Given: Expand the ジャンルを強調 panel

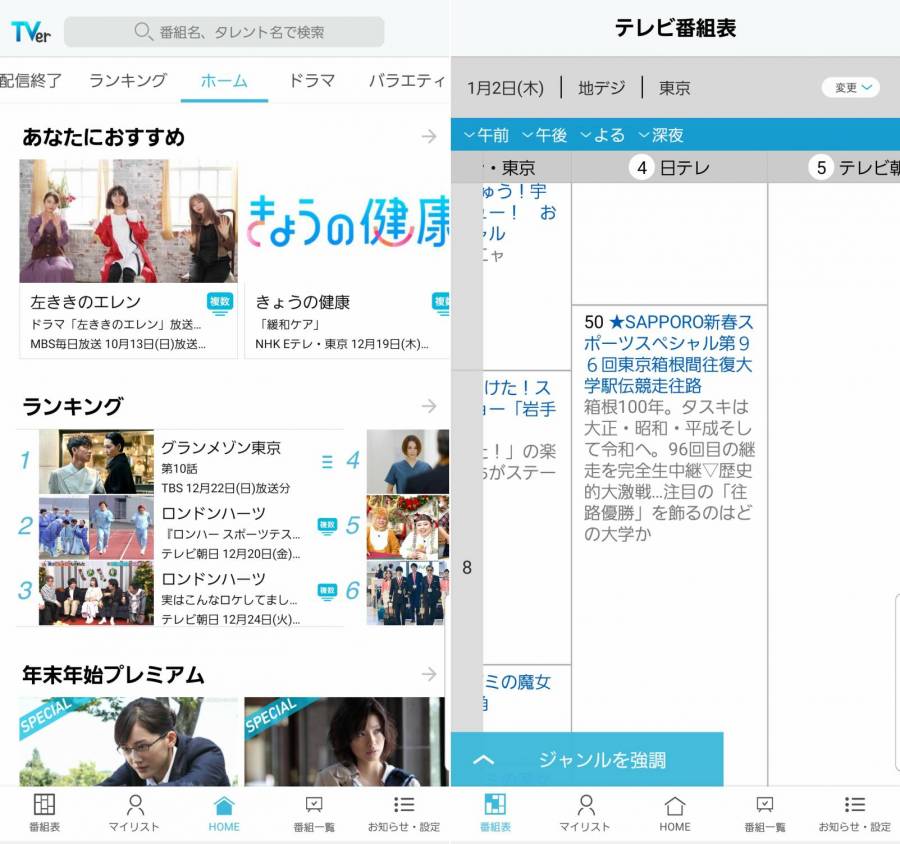Looking at the screenshot, I should click(x=587, y=760).
